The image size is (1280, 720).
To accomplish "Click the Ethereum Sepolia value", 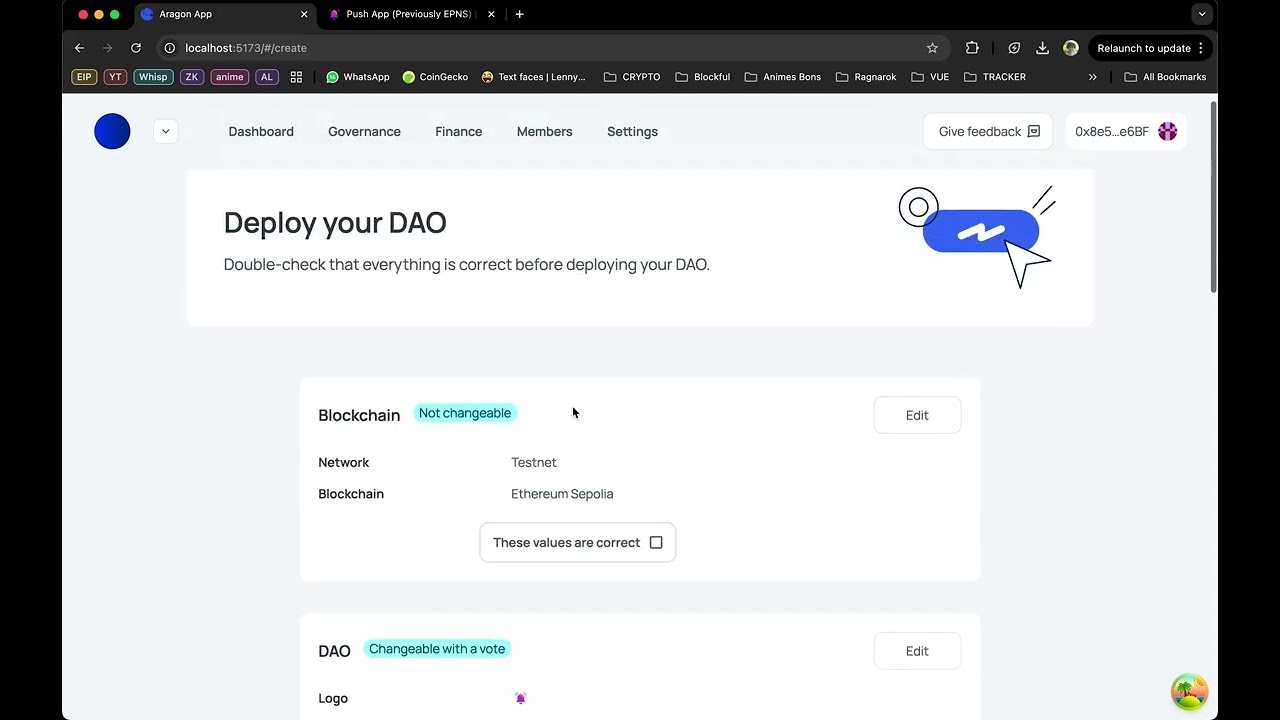I will 562,494.
